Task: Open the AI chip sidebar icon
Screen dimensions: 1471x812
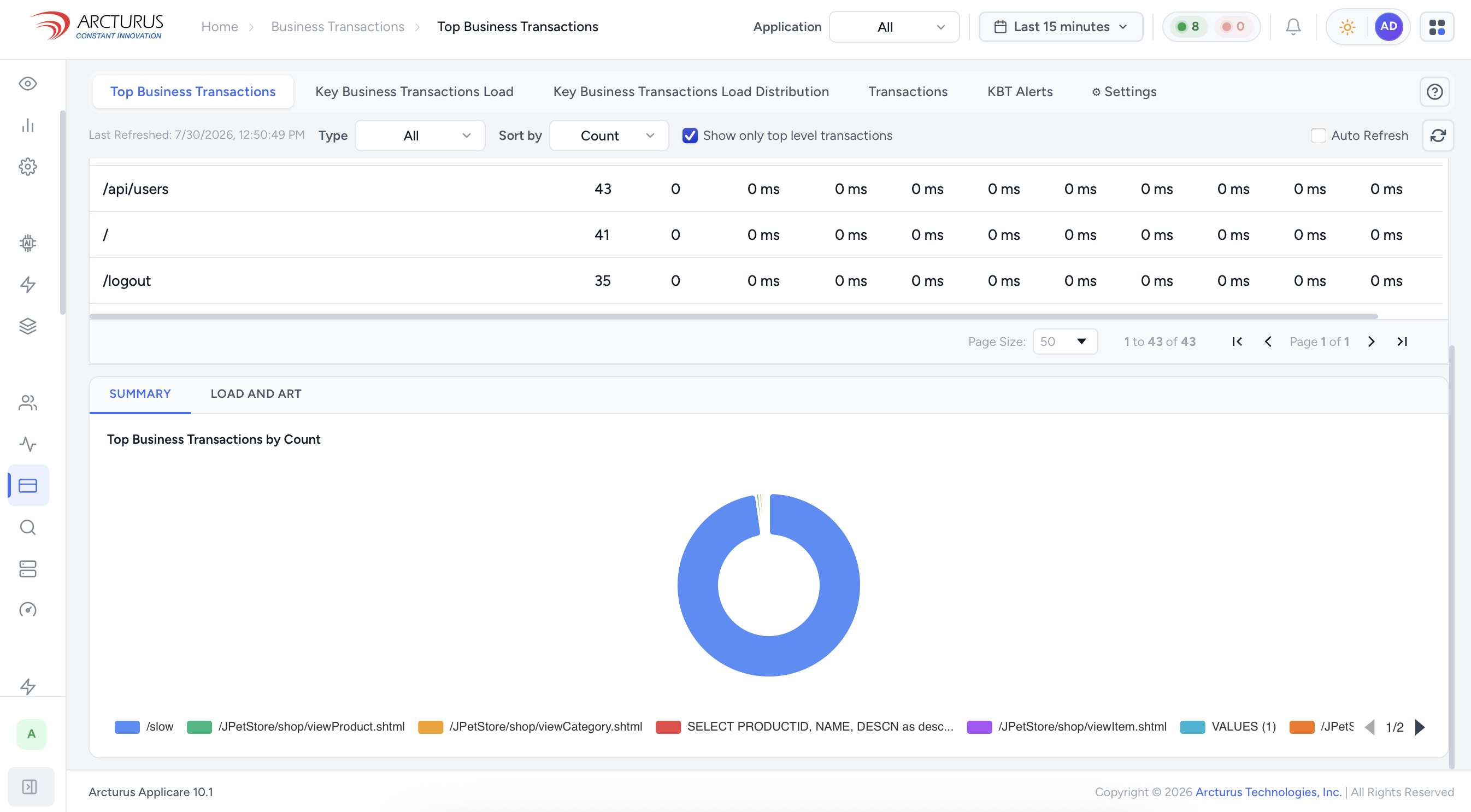Action: [x=27, y=243]
